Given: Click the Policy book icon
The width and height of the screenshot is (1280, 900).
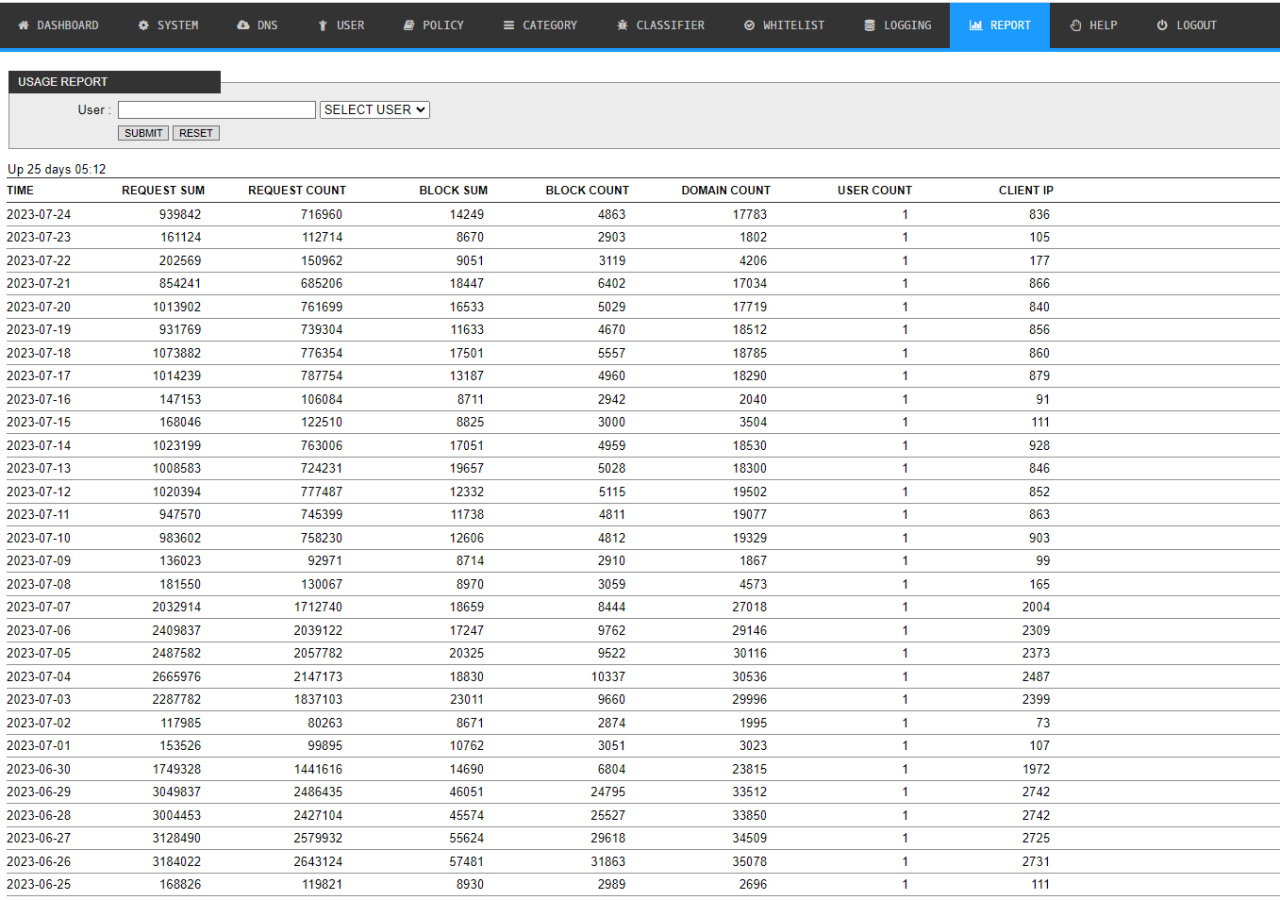Looking at the screenshot, I should click(409, 25).
